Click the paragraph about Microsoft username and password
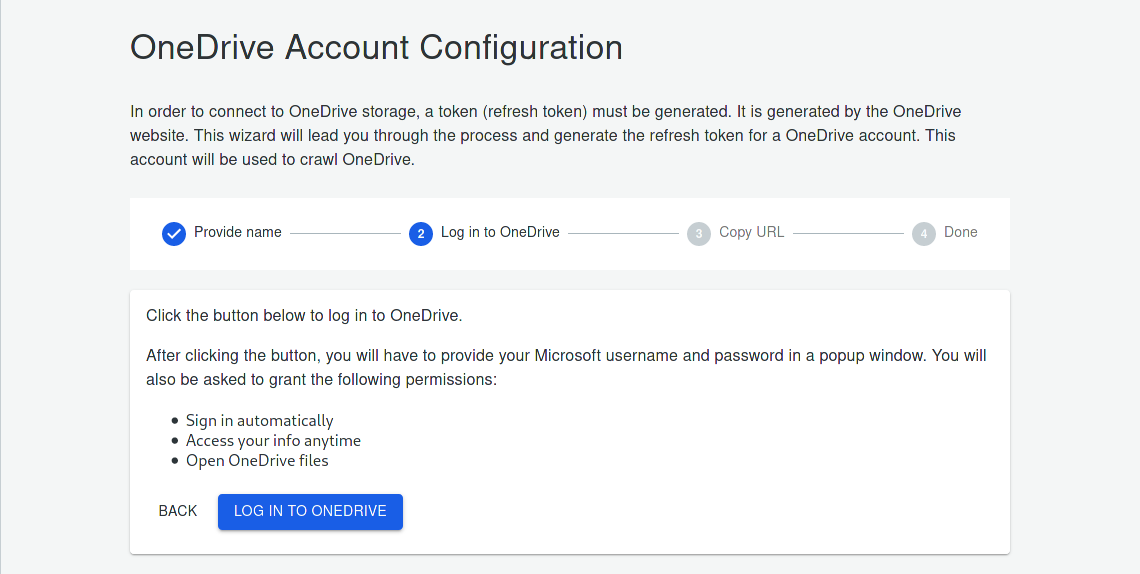 coord(566,367)
